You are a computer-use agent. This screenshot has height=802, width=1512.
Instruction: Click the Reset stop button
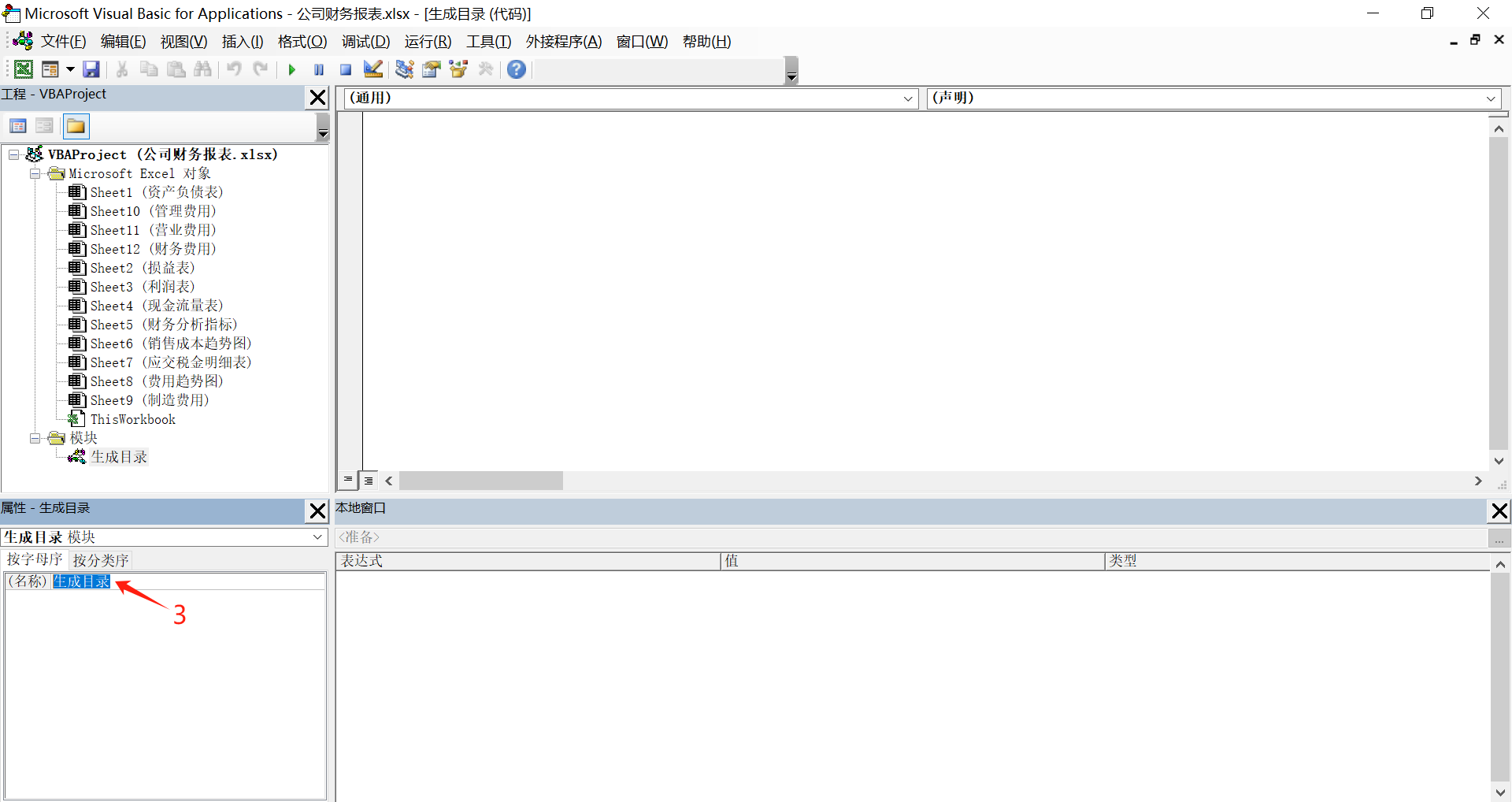click(x=346, y=69)
